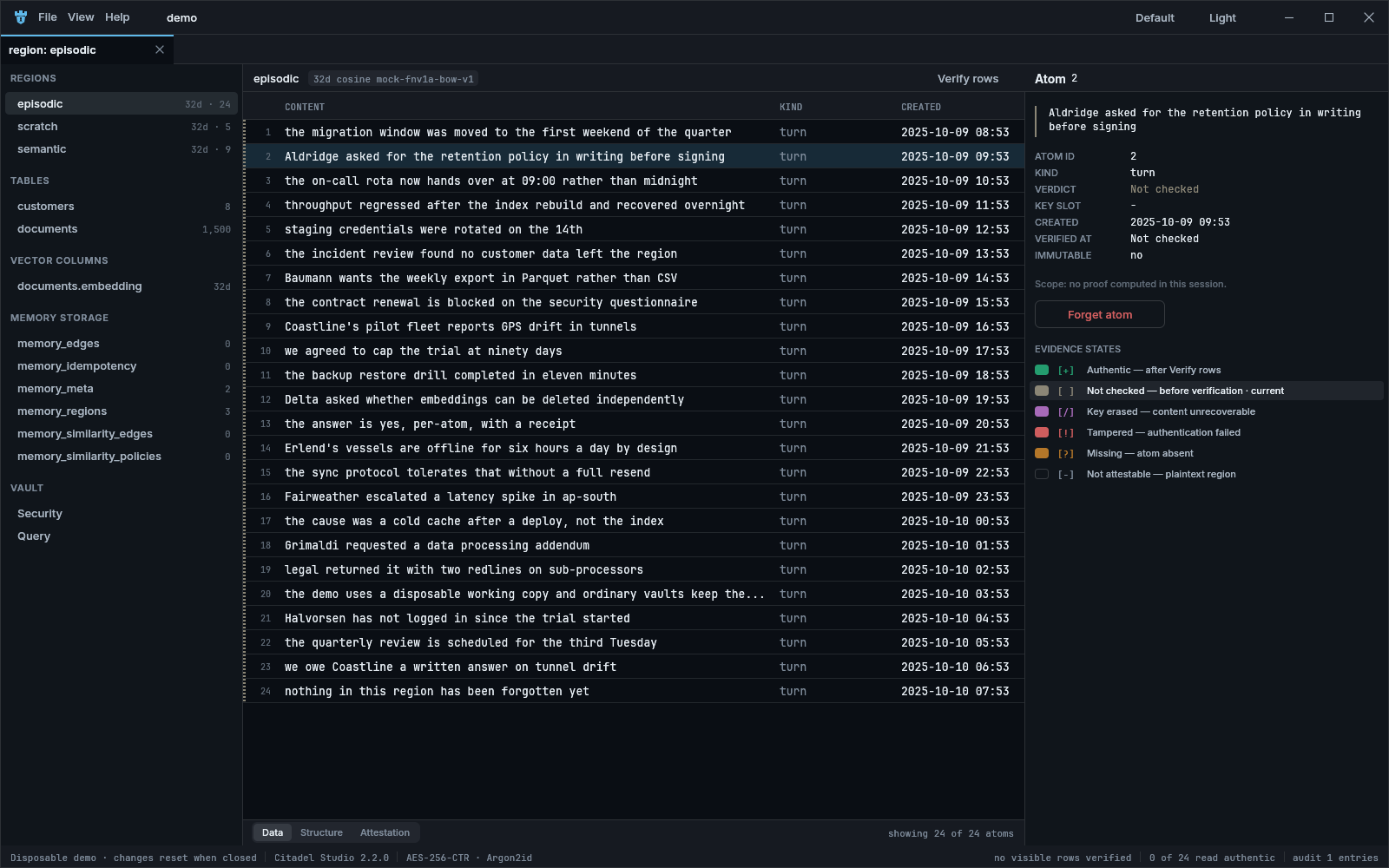Image resolution: width=1389 pixels, height=868 pixels.
Task: Click 'no visible rows verified' status text
Action: pyautogui.click(x=1063, y=858)
